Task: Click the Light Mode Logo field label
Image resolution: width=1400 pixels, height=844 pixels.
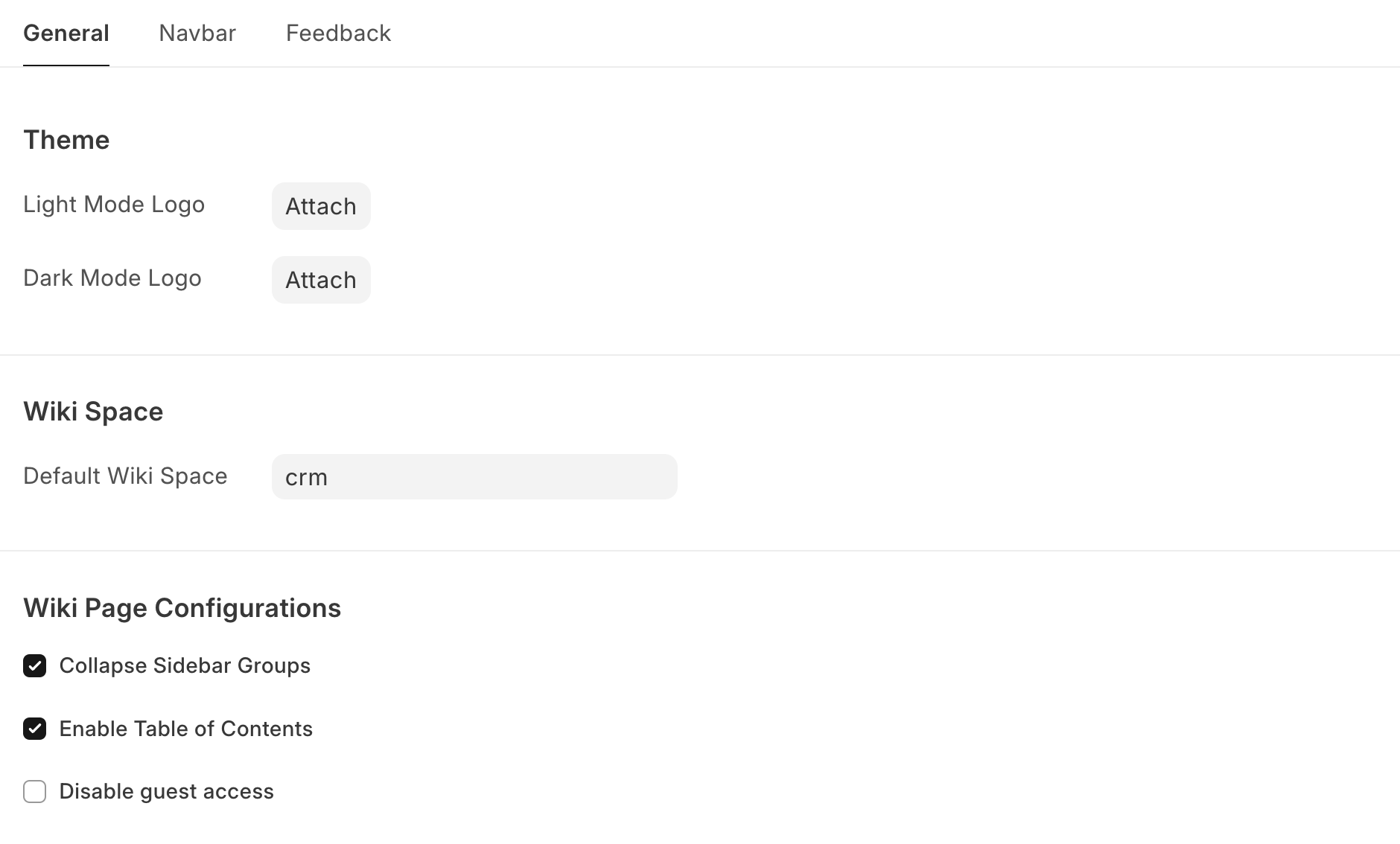Action: click(114, 205)
